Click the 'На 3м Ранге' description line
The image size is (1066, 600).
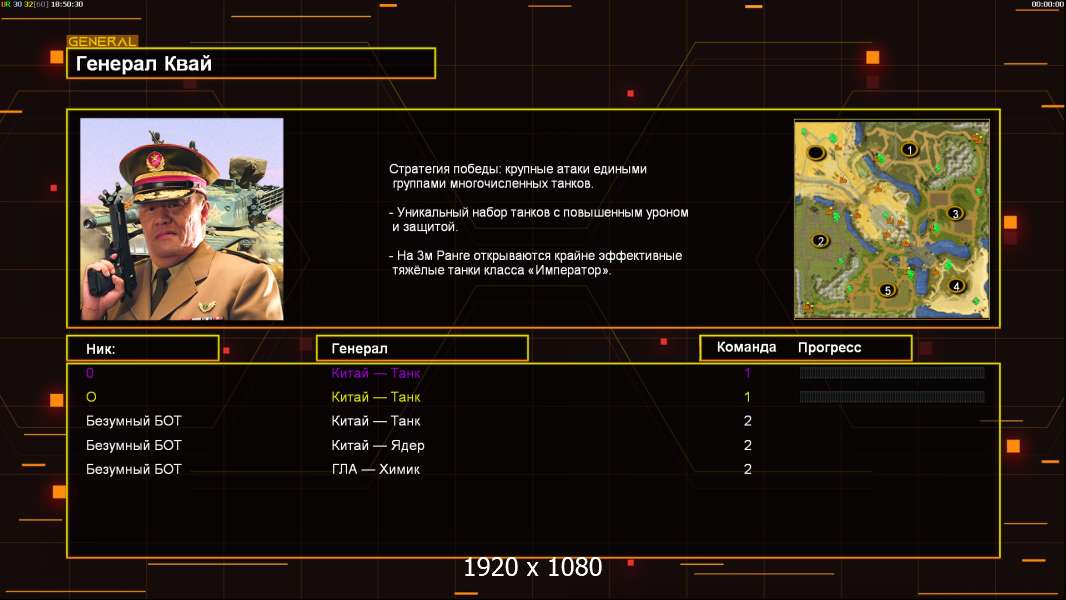[535, 263]
